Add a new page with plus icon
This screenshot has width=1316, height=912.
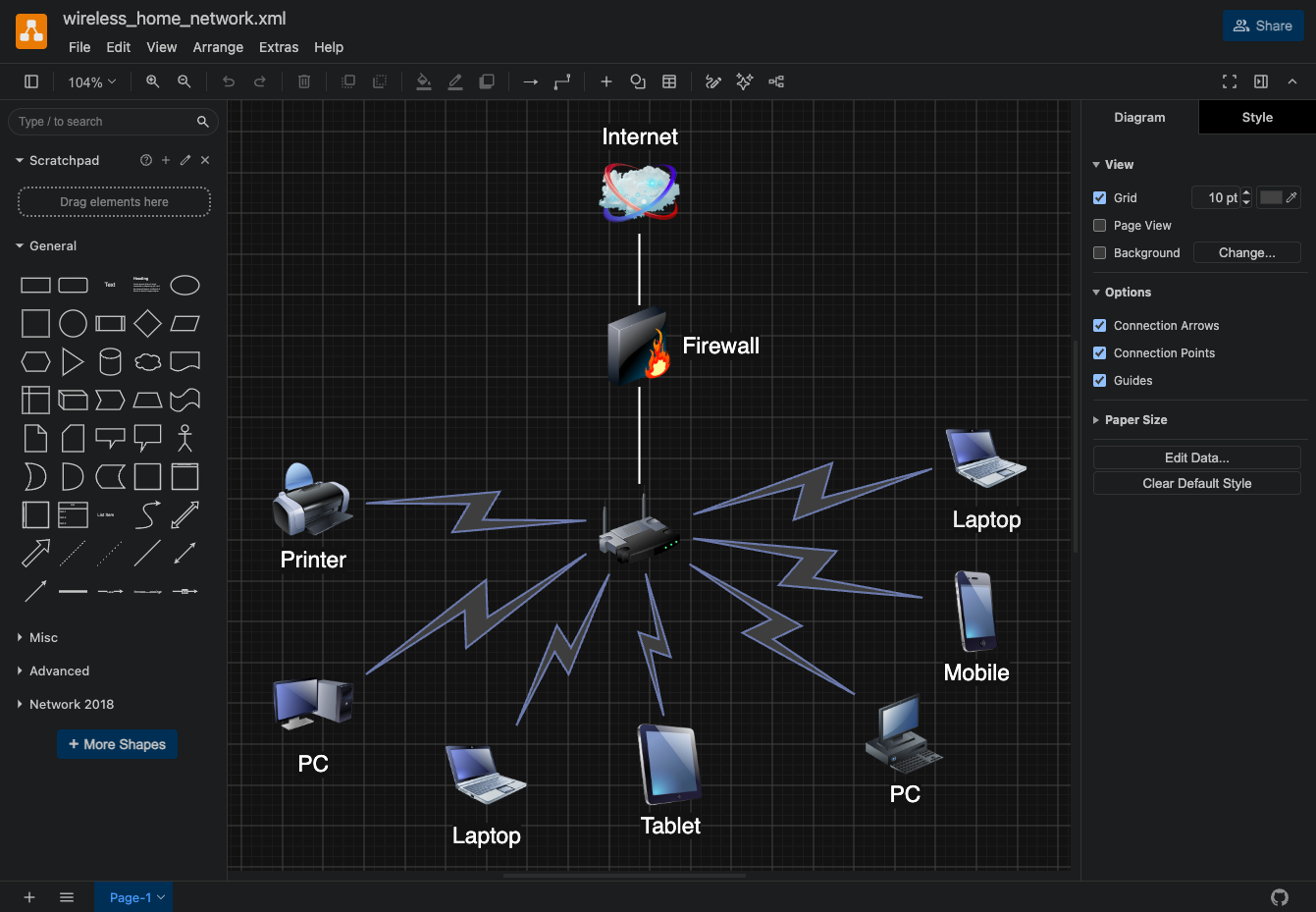(29, 897)
